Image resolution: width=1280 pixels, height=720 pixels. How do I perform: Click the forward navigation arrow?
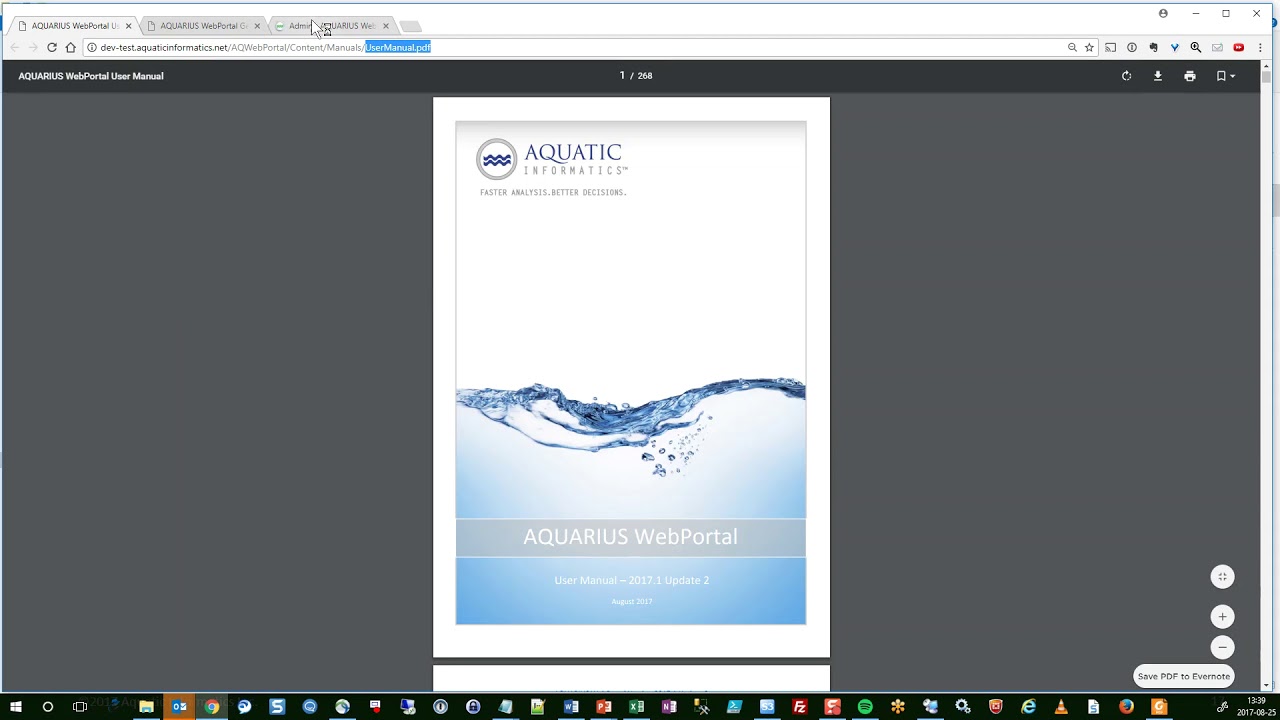(33, 47)
